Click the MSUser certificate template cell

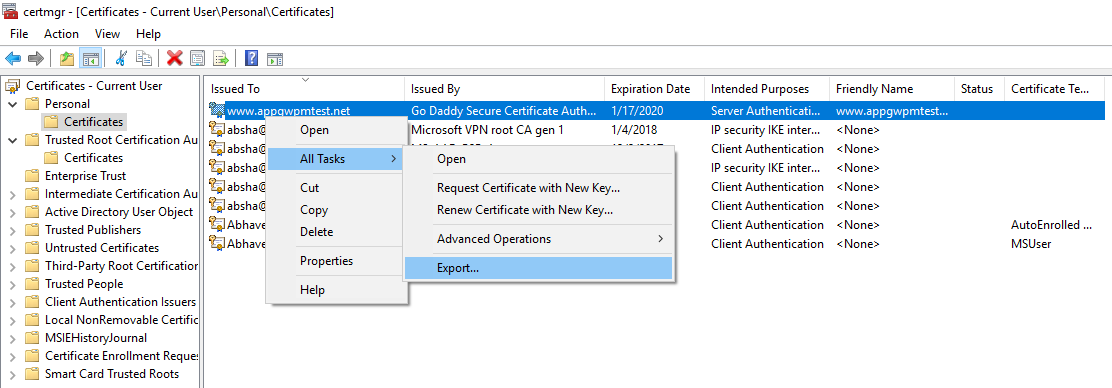[1030, 243]
